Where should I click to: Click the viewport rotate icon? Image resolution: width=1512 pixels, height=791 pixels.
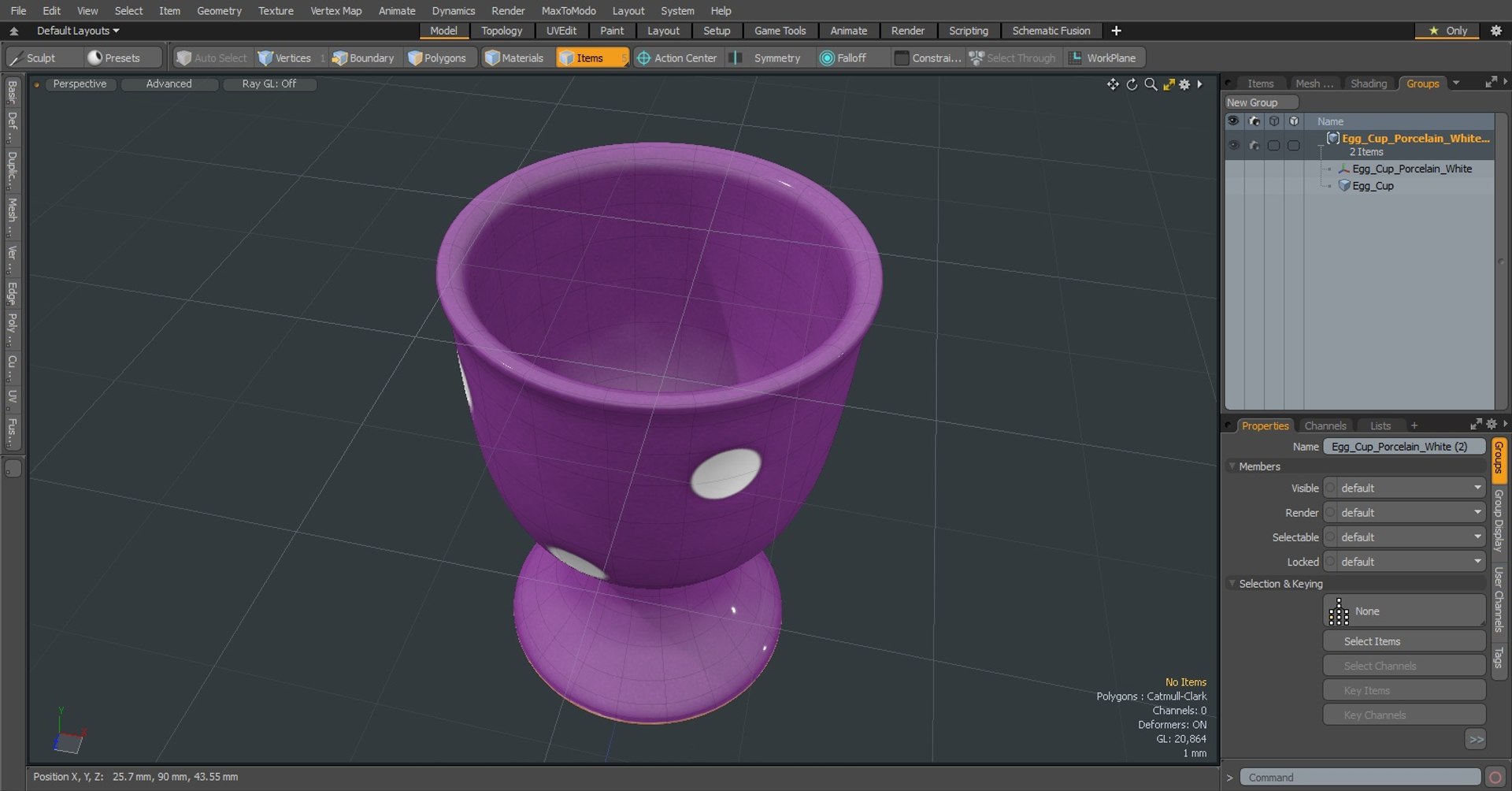(x=1132, y=84)
